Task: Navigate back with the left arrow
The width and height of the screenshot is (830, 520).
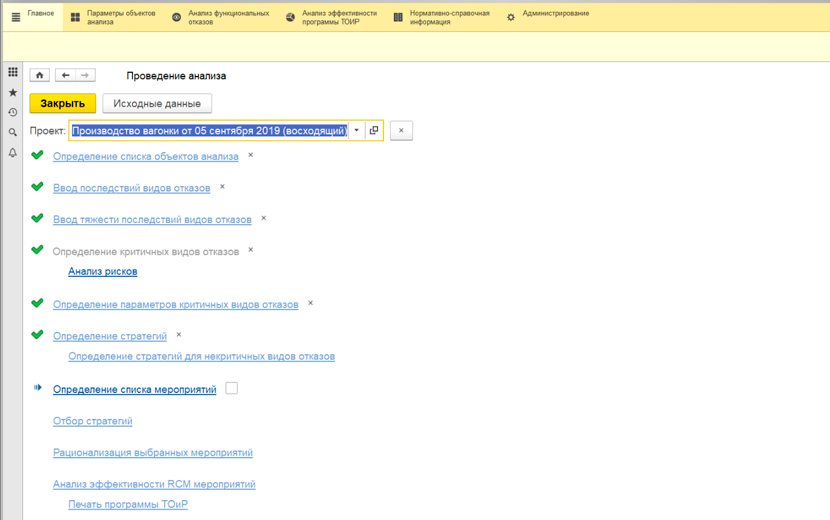Action: (66, 75)
